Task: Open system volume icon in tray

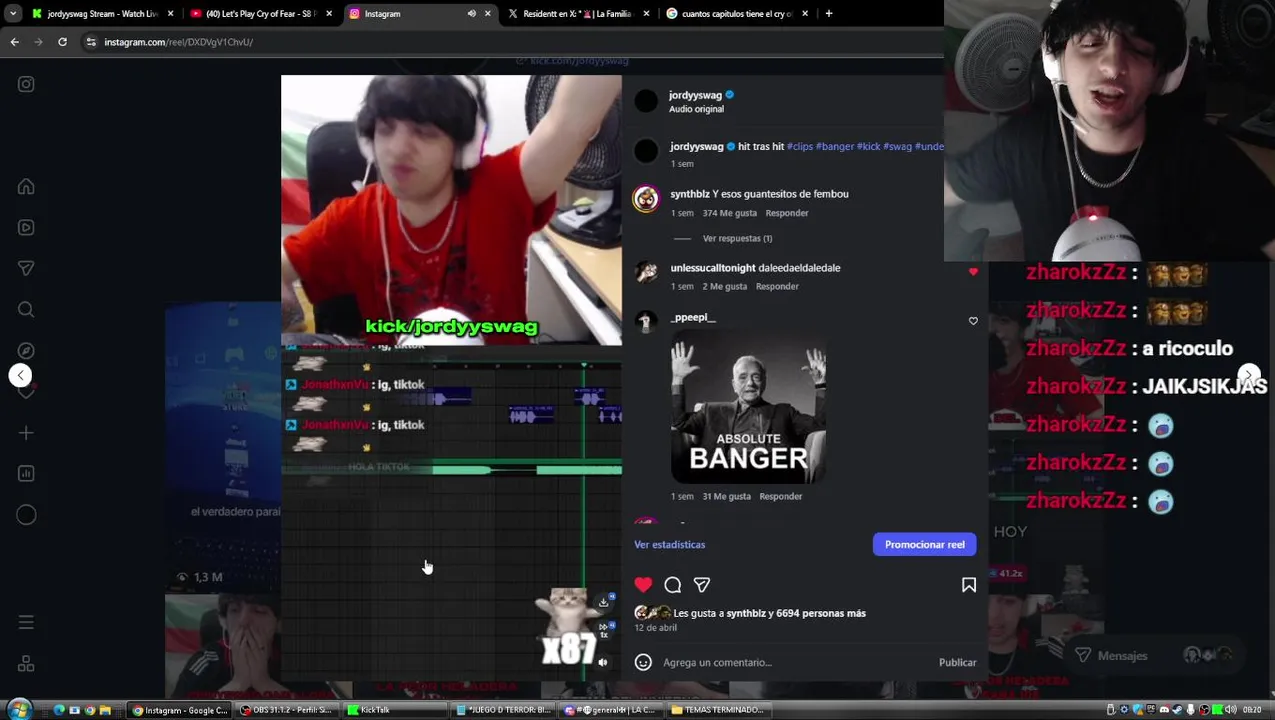Action: [1230, 710]
